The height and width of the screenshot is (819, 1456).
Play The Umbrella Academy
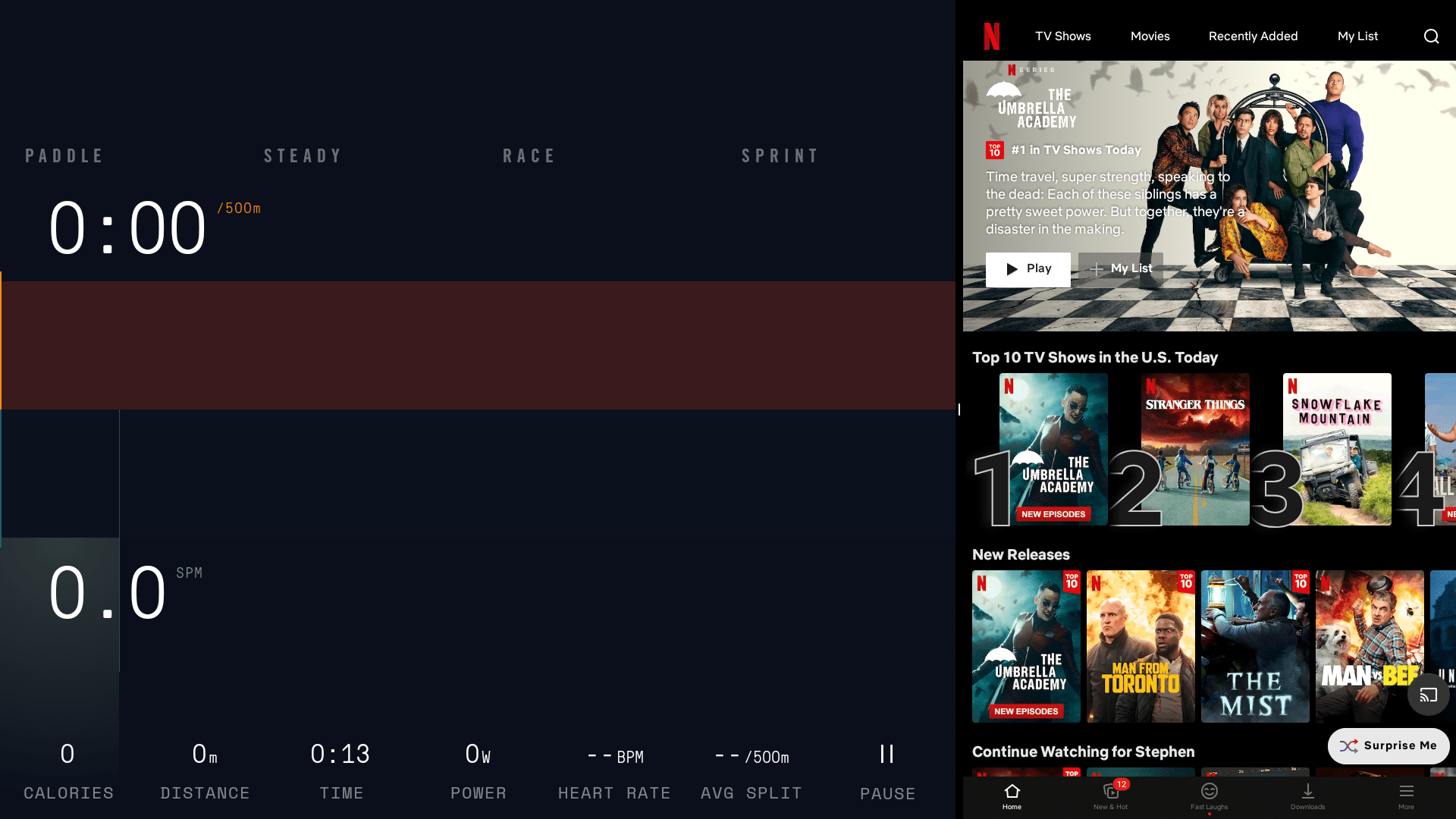(x=1028, y=269)
